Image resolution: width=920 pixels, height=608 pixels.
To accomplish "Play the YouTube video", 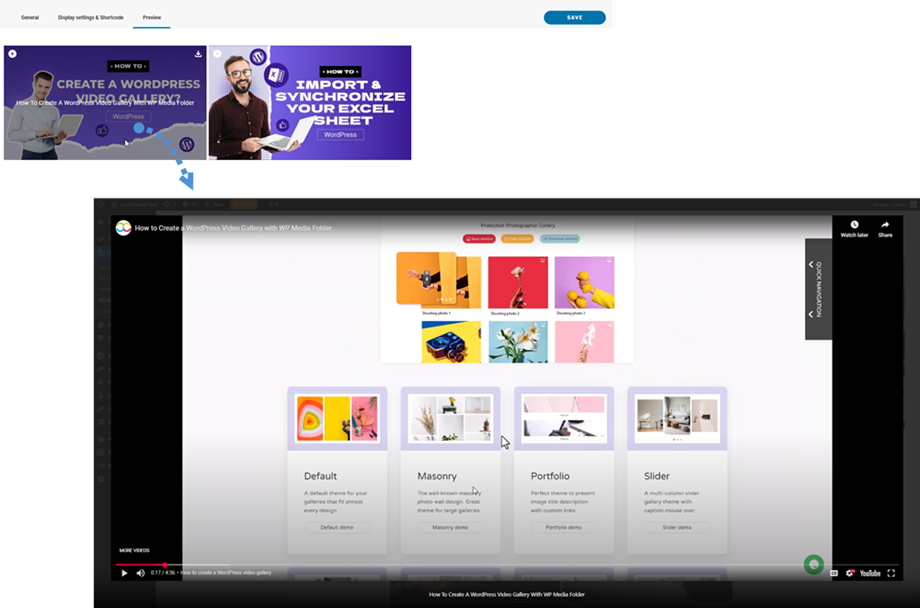I will click(124, 573).
